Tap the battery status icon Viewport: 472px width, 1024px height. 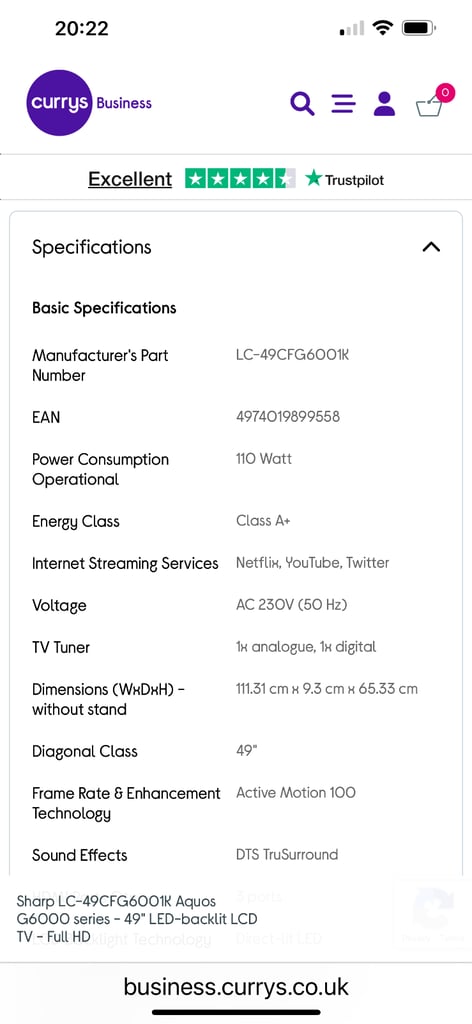tap(418, 28)
